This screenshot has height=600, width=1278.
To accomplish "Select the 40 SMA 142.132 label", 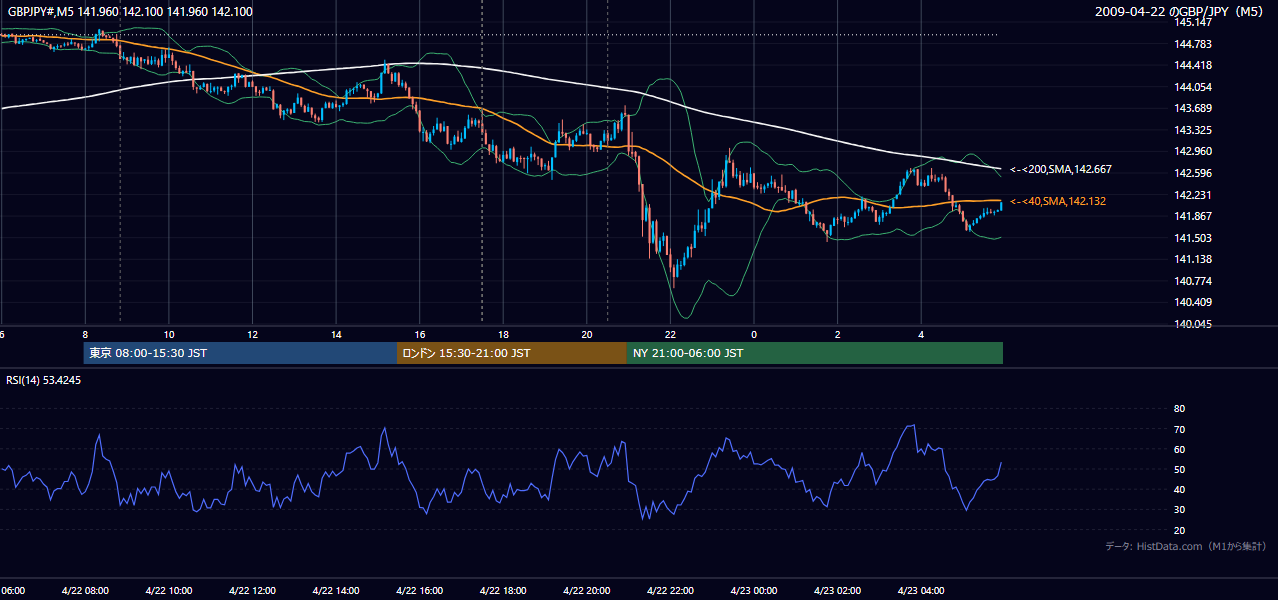I will pos(1058,201).
